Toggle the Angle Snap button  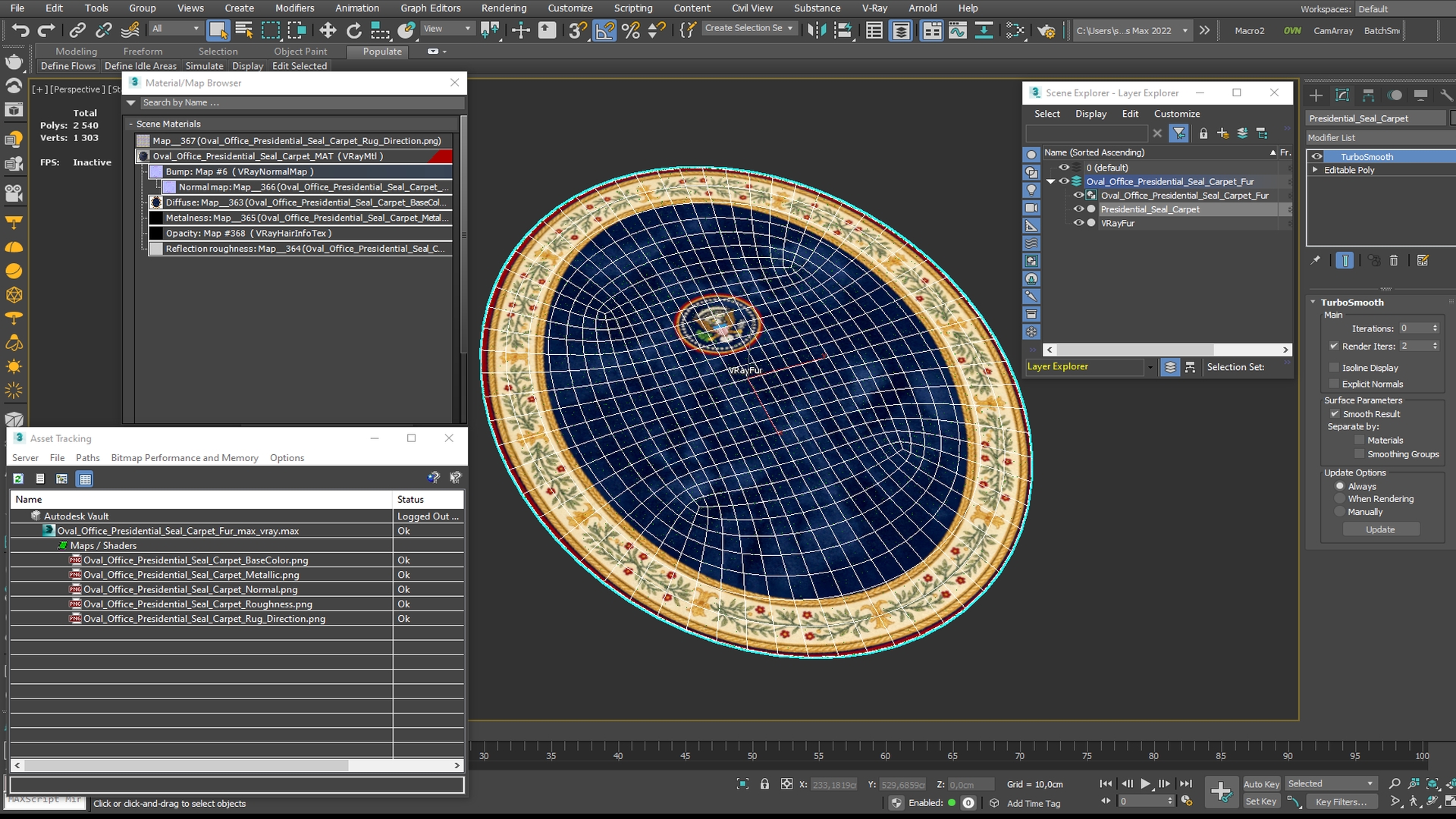(x=604, y=30)
